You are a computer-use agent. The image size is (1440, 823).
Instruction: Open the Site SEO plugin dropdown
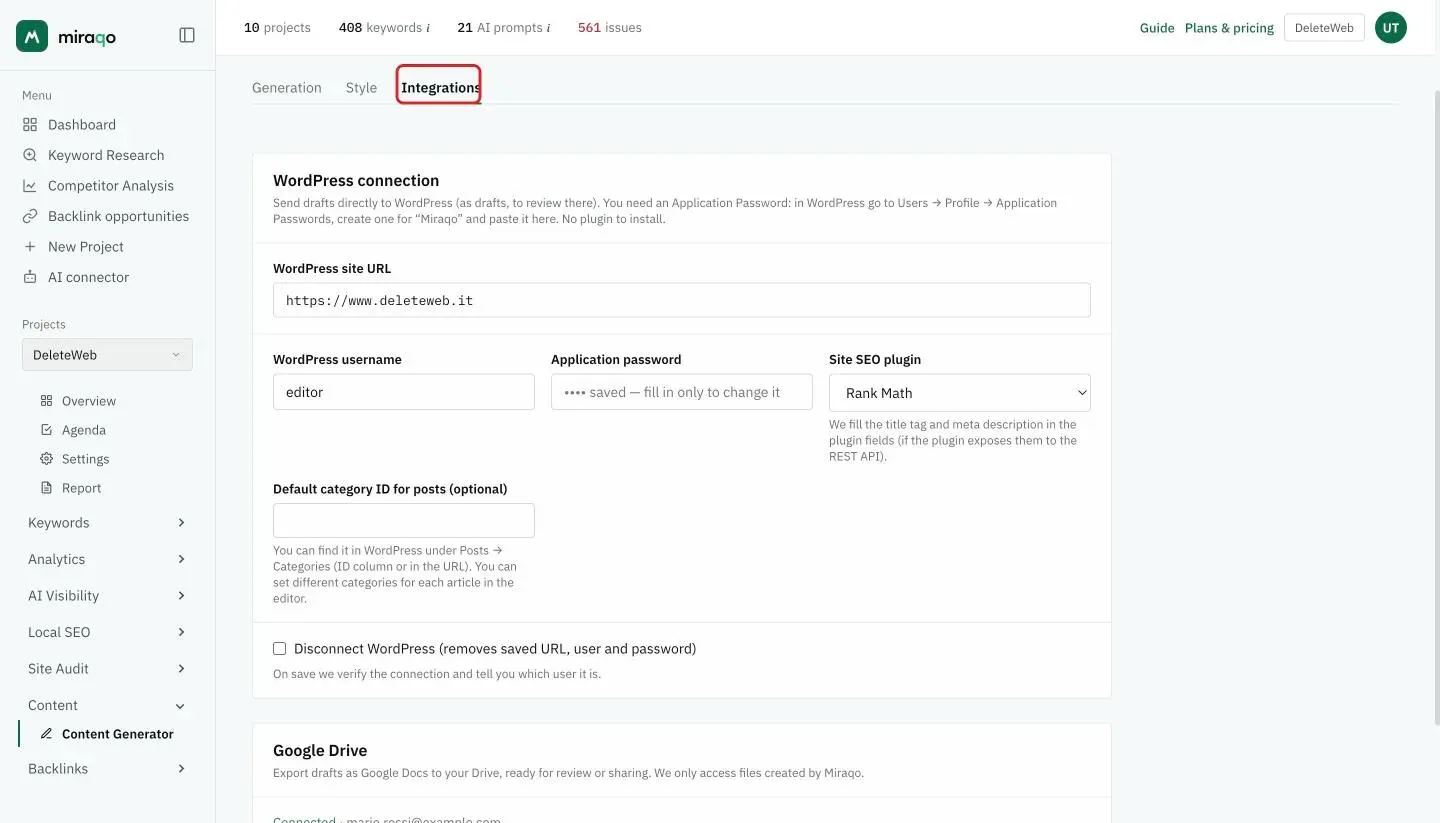click(959, 393)
